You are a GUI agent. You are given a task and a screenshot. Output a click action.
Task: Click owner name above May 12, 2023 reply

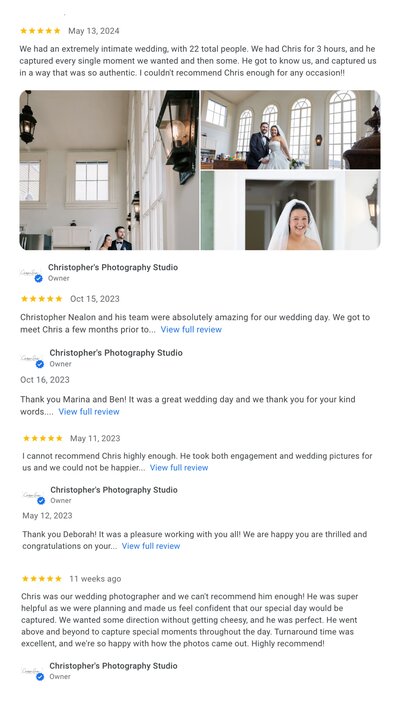coord(114,490)
